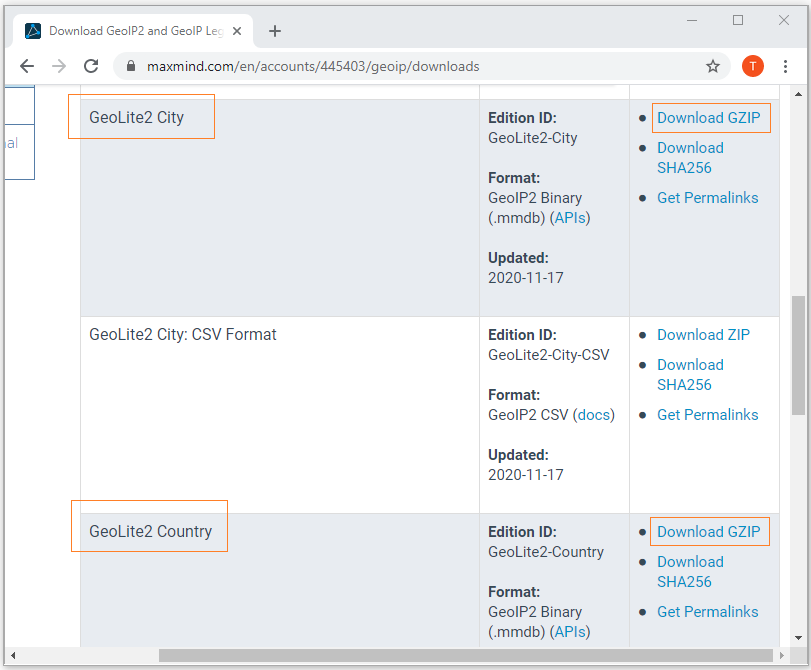Select the Download GeoIP2 and GeoIP Legacy tab
Viewport: 811px width, 670px height.
[133, 31]
